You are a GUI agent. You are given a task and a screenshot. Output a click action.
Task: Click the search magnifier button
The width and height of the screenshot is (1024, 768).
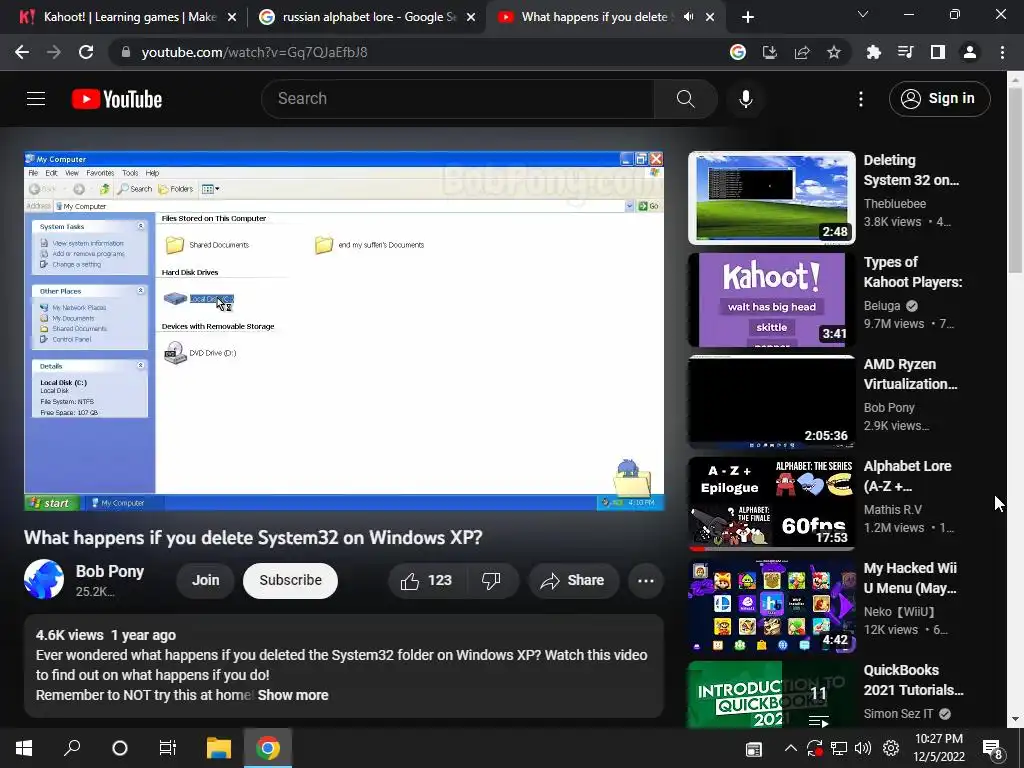(x=686, y=99)
